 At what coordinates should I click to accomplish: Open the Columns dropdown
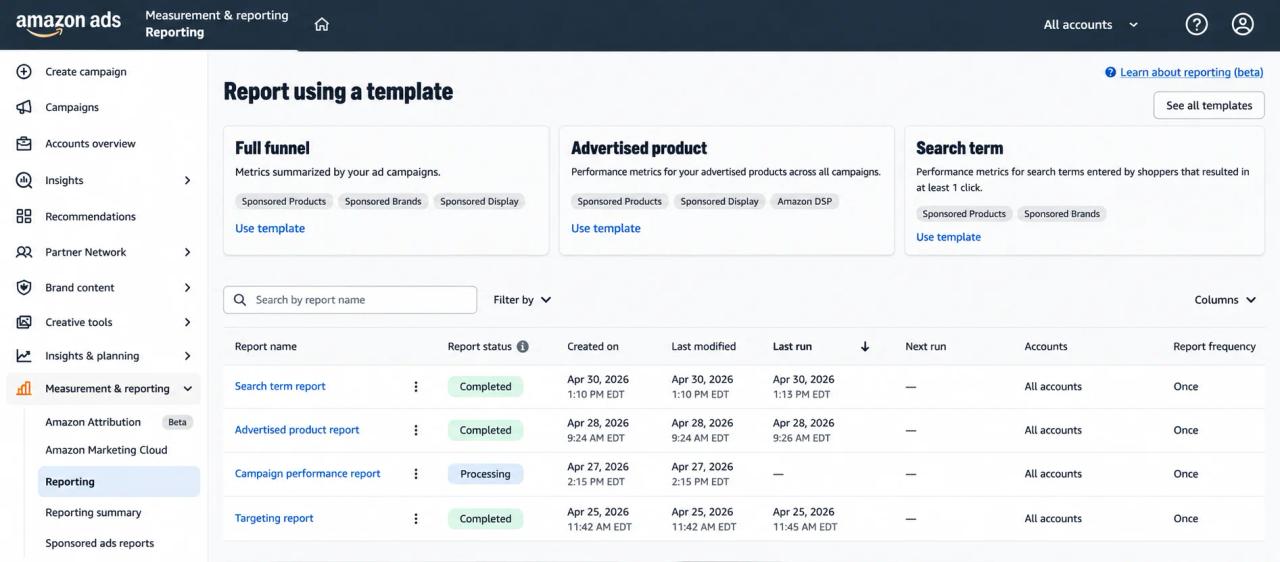[x=1225, y=300]
